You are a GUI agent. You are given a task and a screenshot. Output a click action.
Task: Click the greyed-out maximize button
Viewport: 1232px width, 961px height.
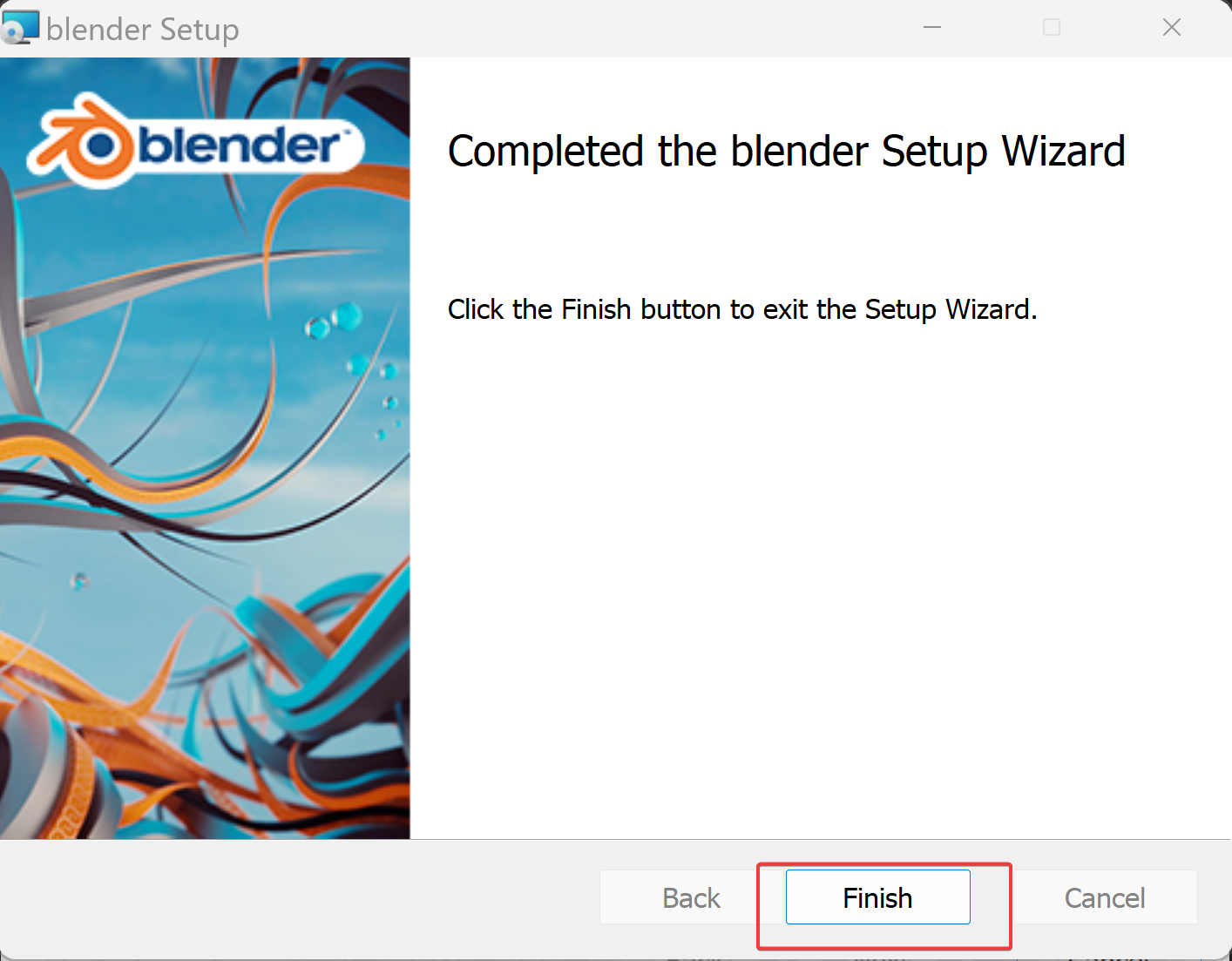tap(1052, 27)
